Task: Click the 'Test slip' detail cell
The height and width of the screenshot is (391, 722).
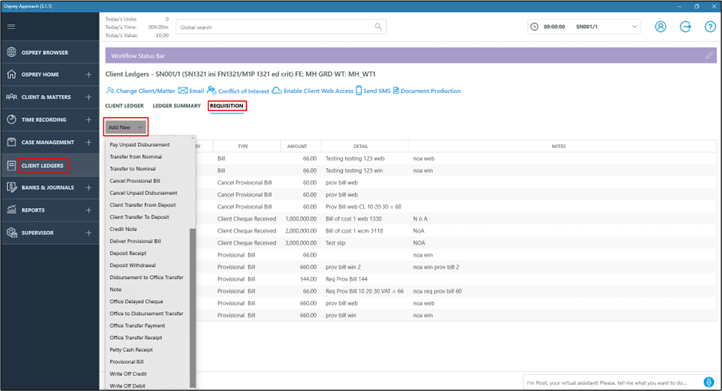Action: click(x=335, y=243)
